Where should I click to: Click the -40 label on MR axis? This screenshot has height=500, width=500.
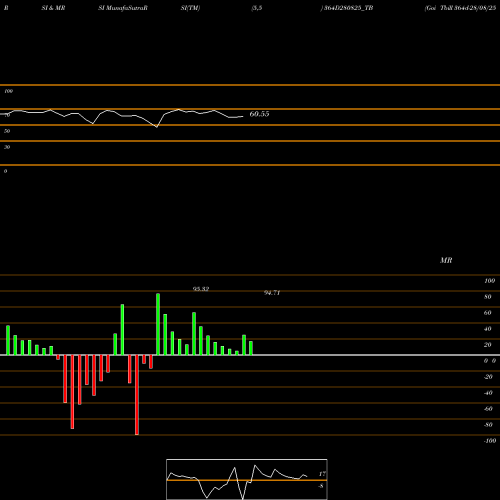pos(488,393)
